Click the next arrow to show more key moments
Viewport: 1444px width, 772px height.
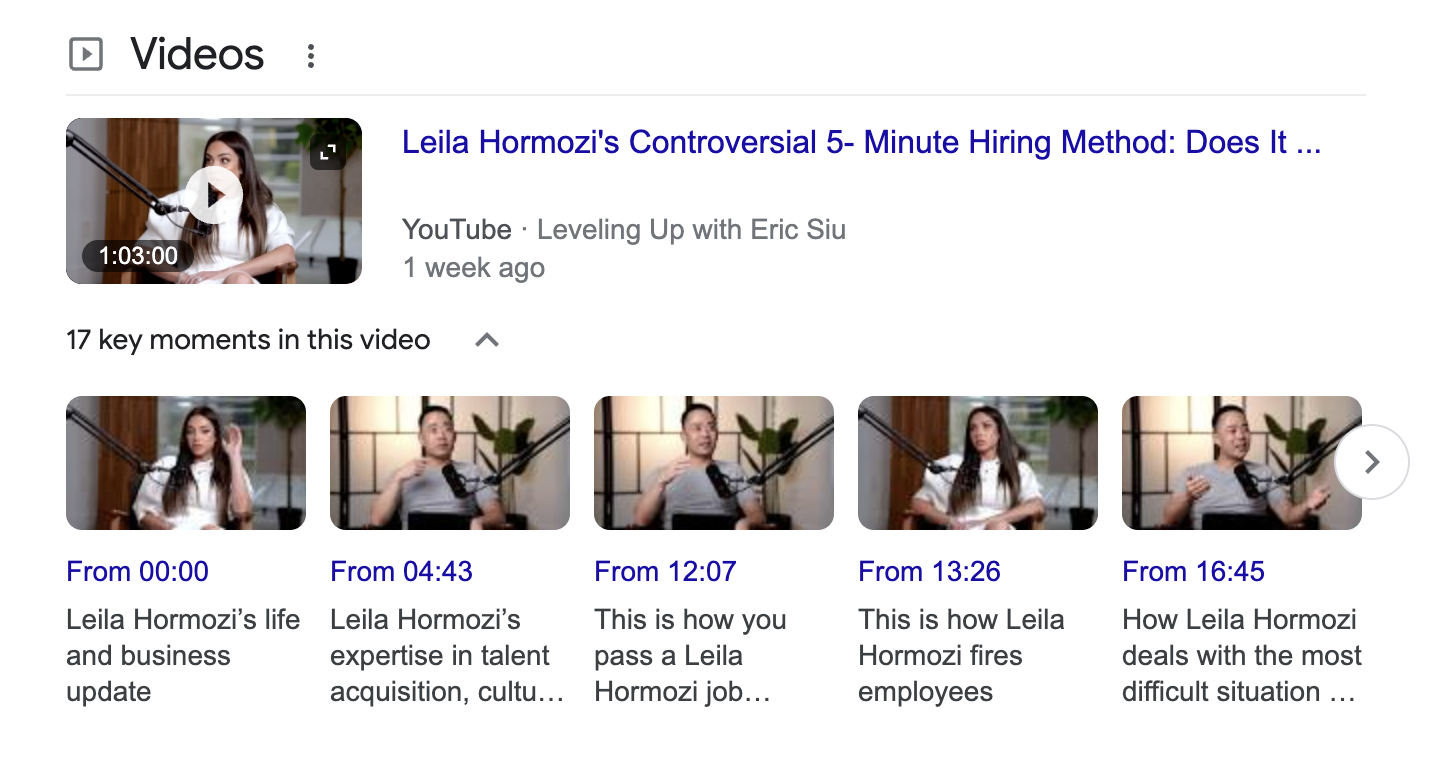(1371, 462)
